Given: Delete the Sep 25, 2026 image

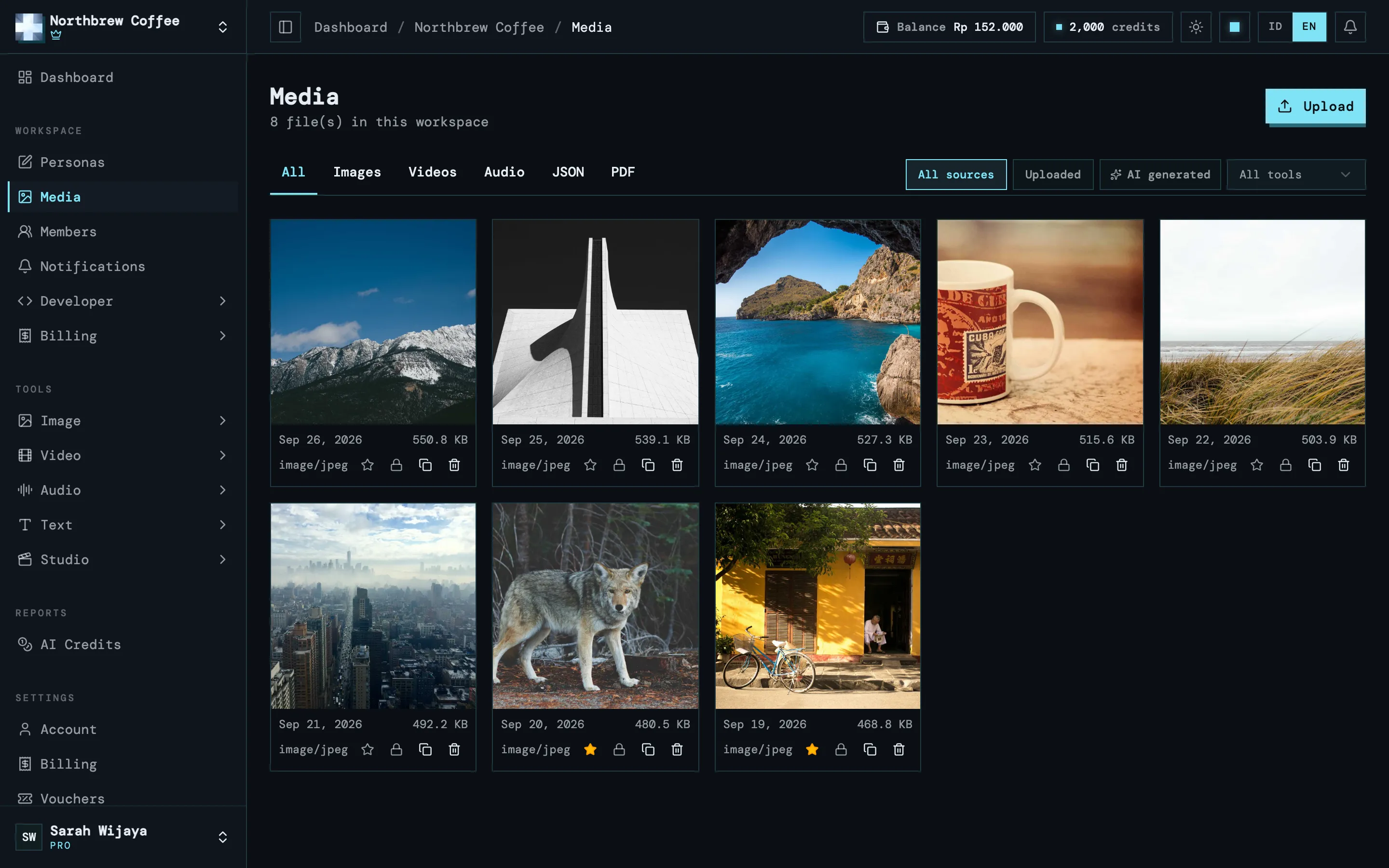Looking at the screenshot, I should pyautogui.click(x=677, y=465).
